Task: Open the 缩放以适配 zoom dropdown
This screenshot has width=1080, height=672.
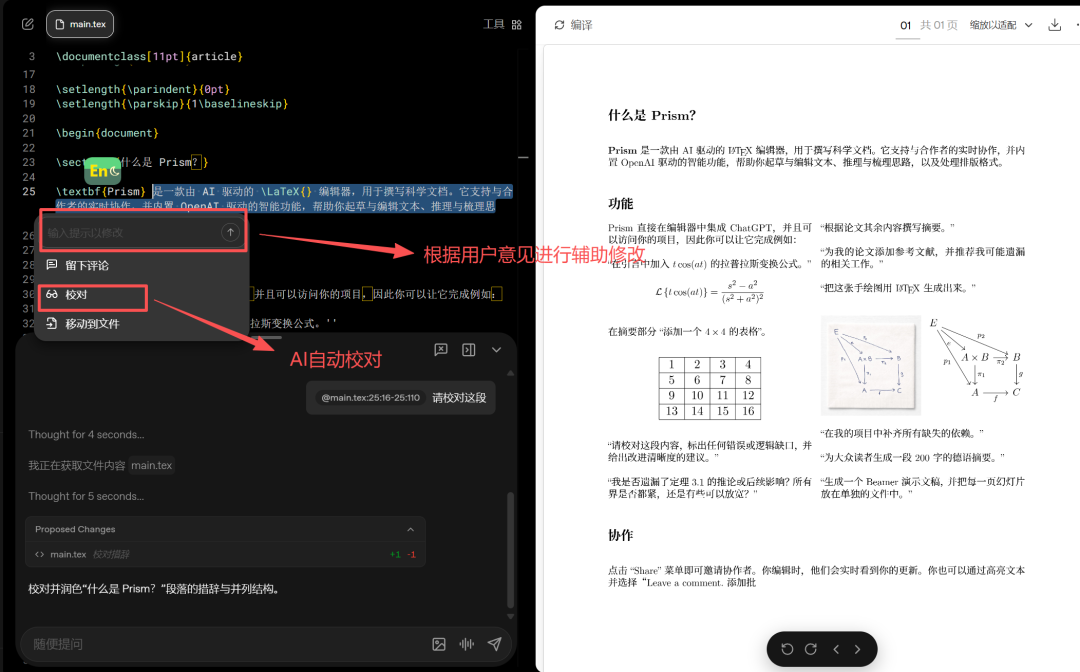Action: (1001, 25)
